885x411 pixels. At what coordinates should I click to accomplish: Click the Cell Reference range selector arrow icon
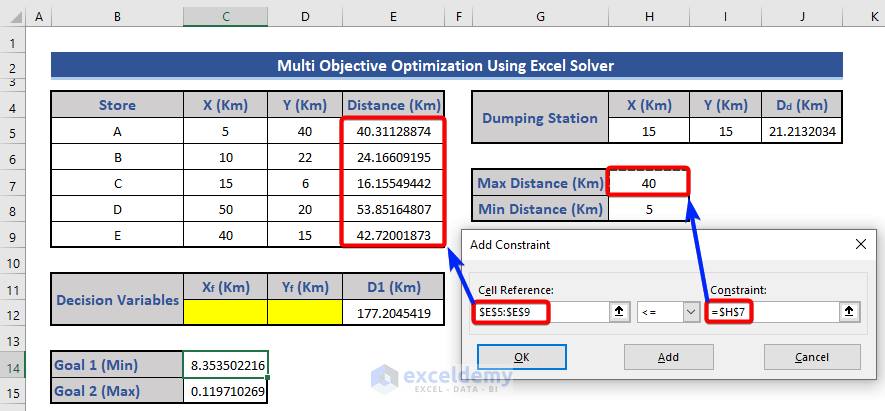pos(619,312)
